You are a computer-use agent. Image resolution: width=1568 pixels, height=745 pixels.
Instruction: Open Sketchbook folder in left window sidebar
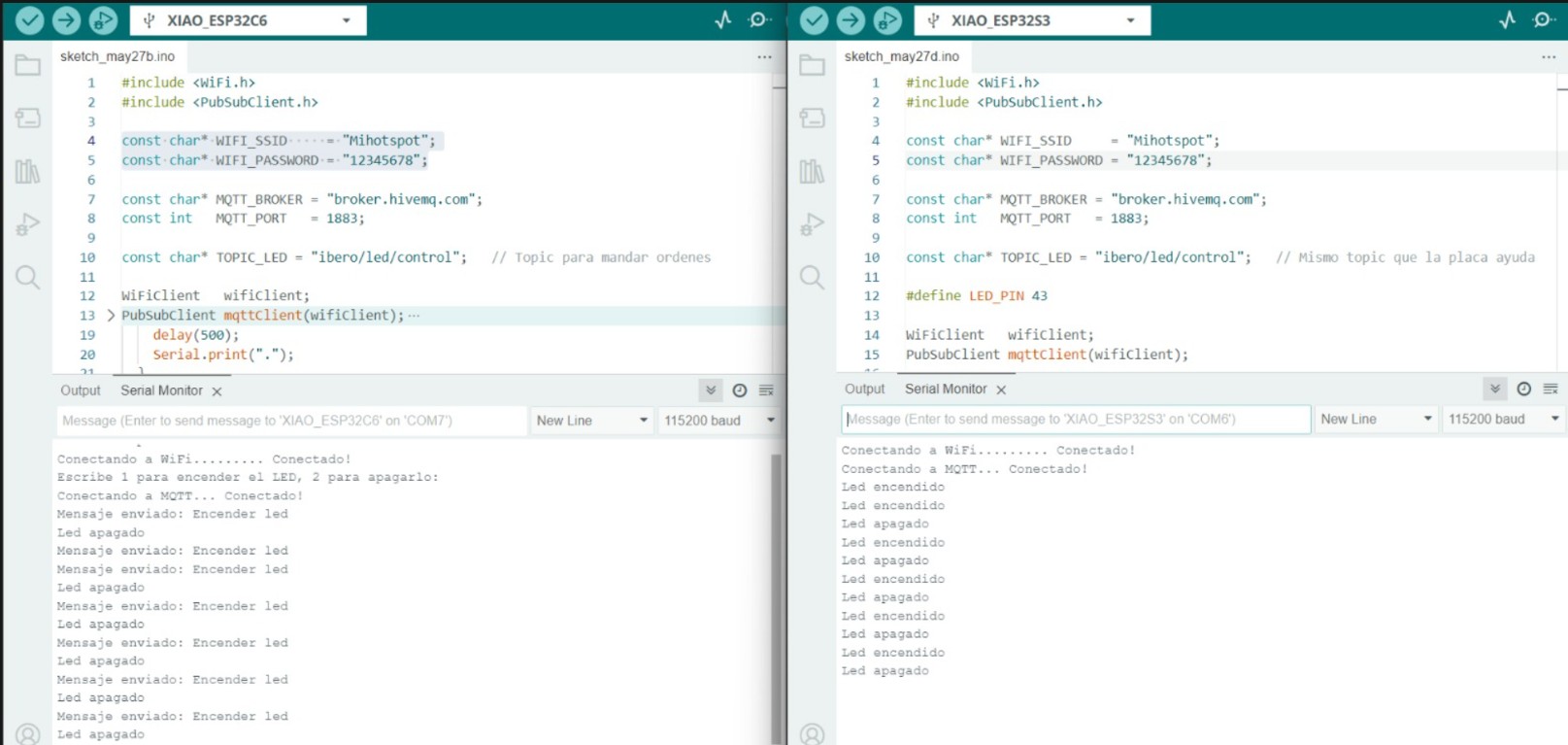coord(27,66)
